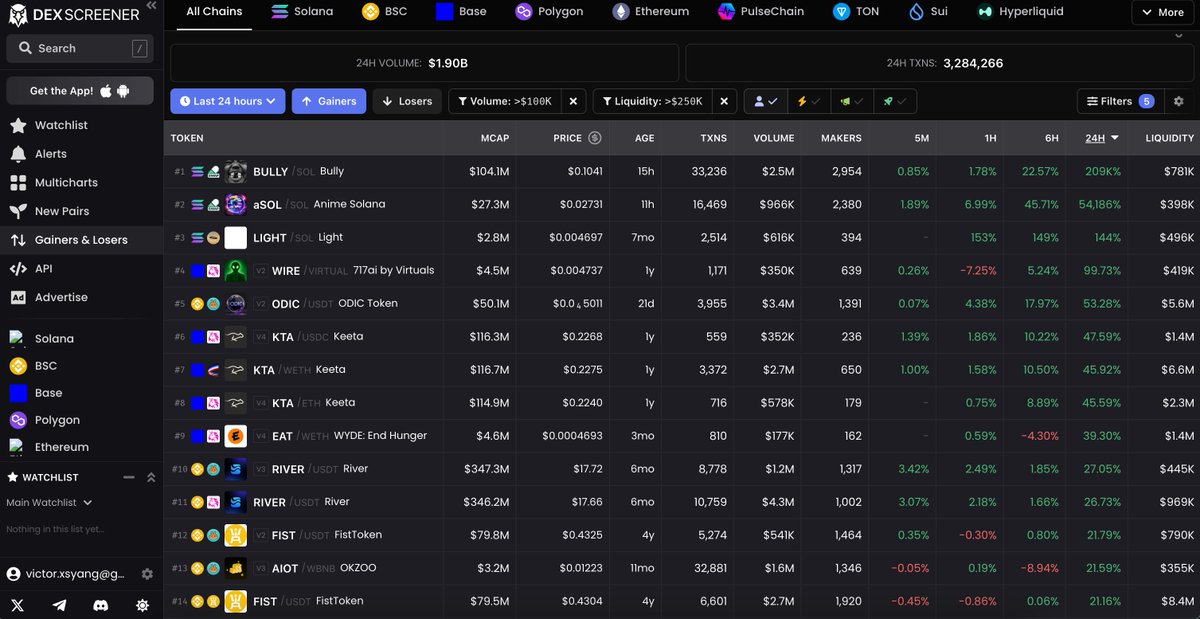Click victor.xsyang account email
This screenshot has height=619, width=1200.
75,574
